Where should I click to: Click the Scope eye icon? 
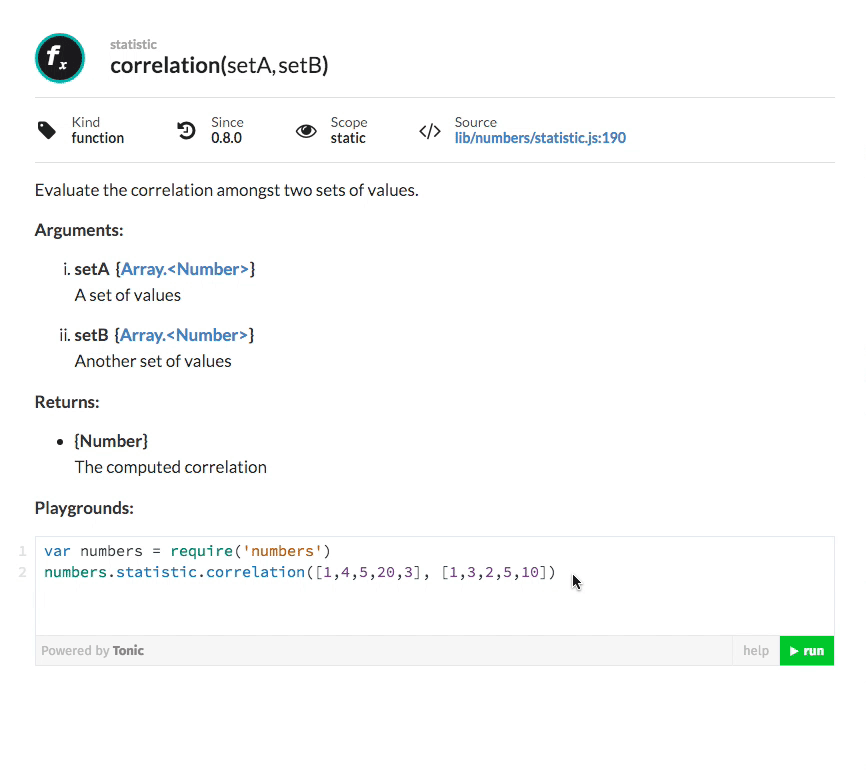click(306, 131)
